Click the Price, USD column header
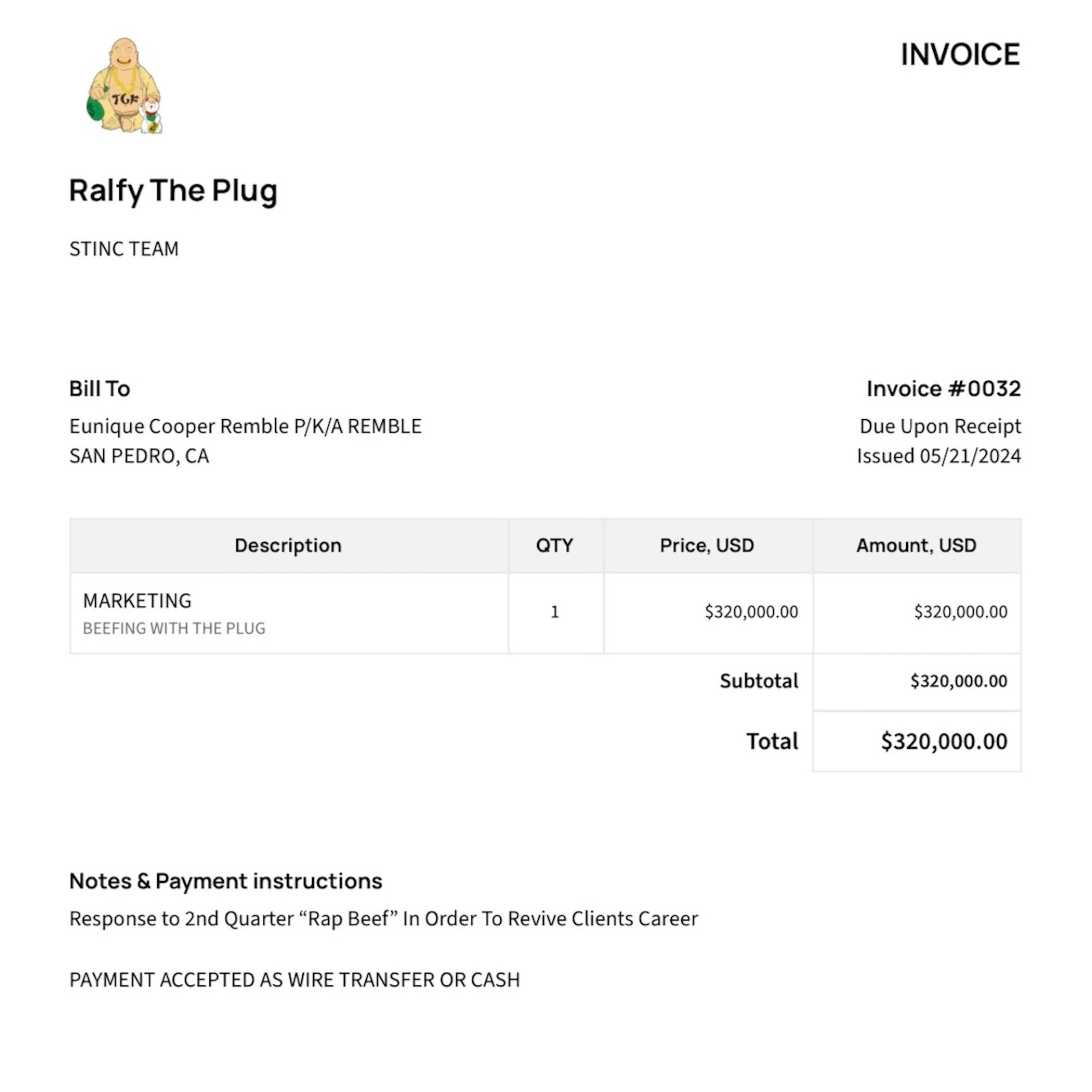The width and height of the screenshot is (1092, 1092). 707,545
